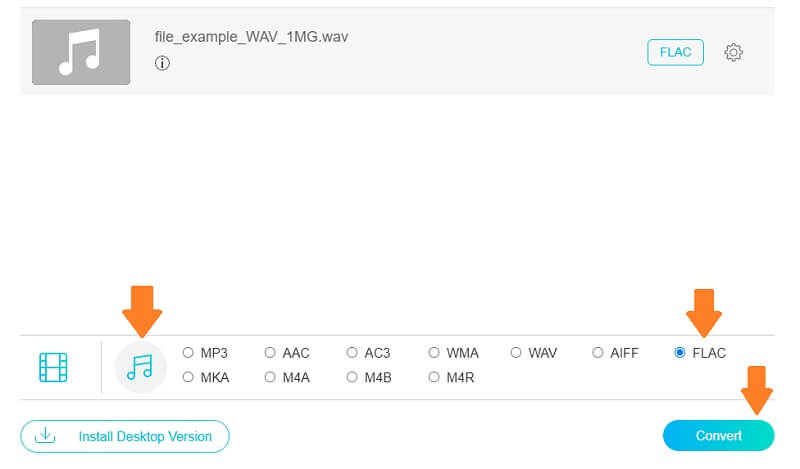This screenshot has width=800, height=469.
Task: Click Install Desktop Version button
Action: click(125, 436)
